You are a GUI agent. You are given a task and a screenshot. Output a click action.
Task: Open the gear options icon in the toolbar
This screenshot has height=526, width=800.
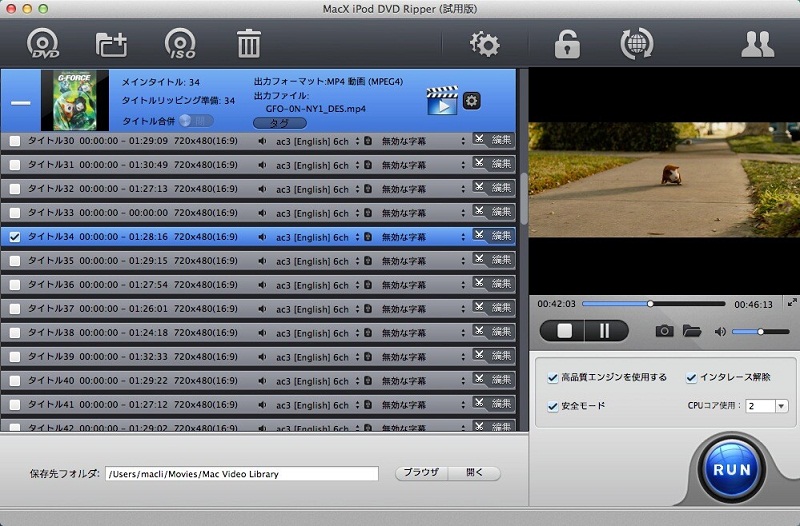coord(484,44)
